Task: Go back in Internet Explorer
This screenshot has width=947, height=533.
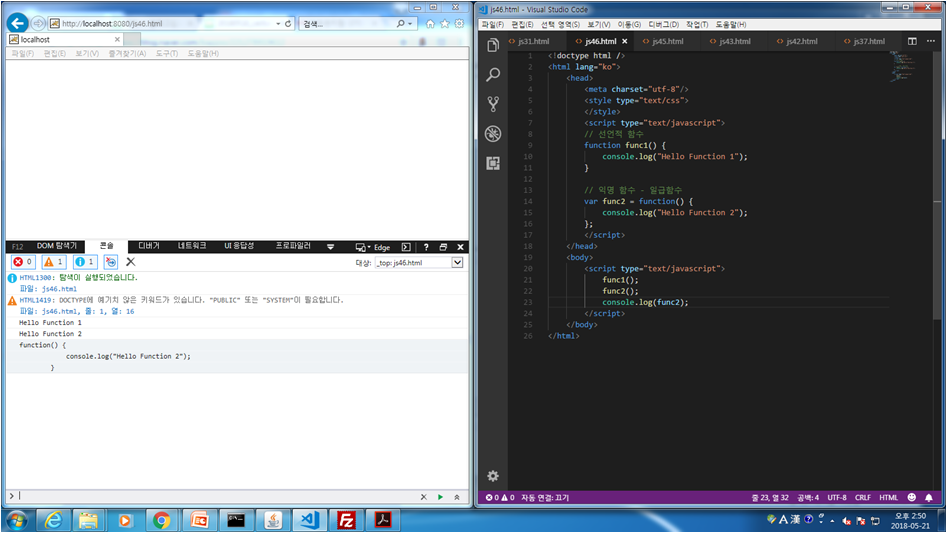Action: [x=18, y=23]
